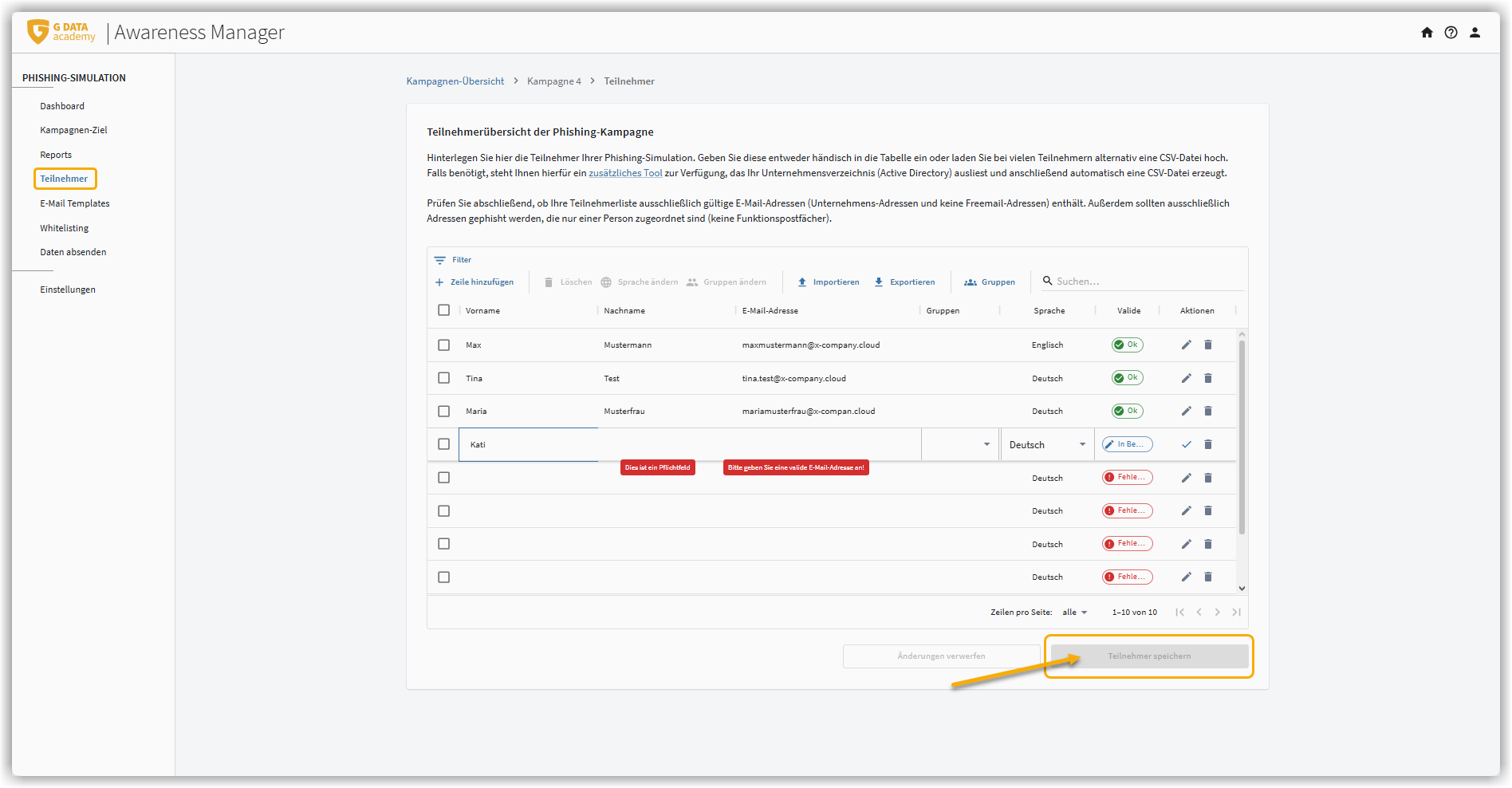Click Vorname field containing Kati
Image resolution: width=1512 pixels, height=788 pixels.
[529, 444]
